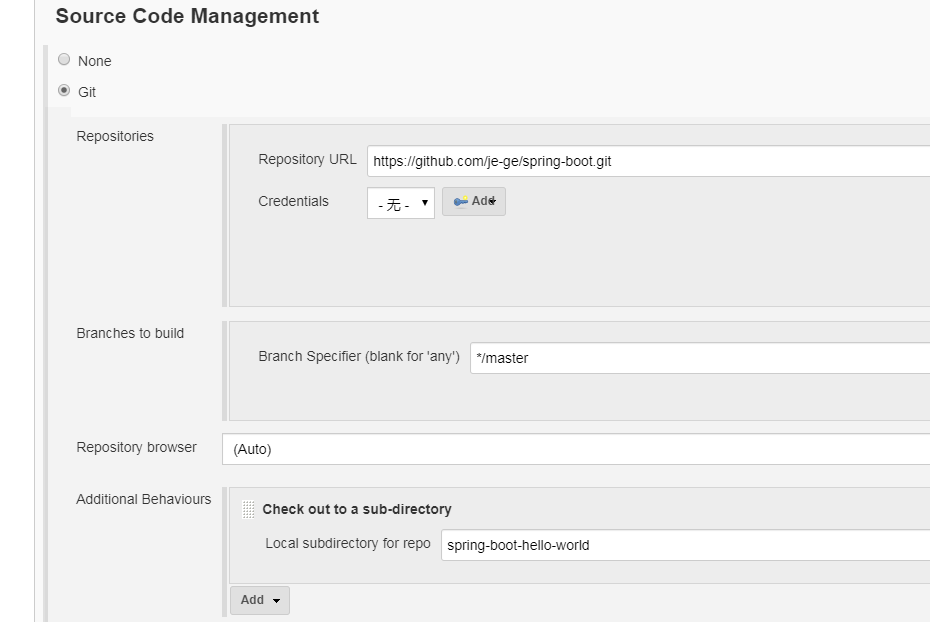930x622 pixels.
Task: Click the Branches to build label
Action: [130, 333]
